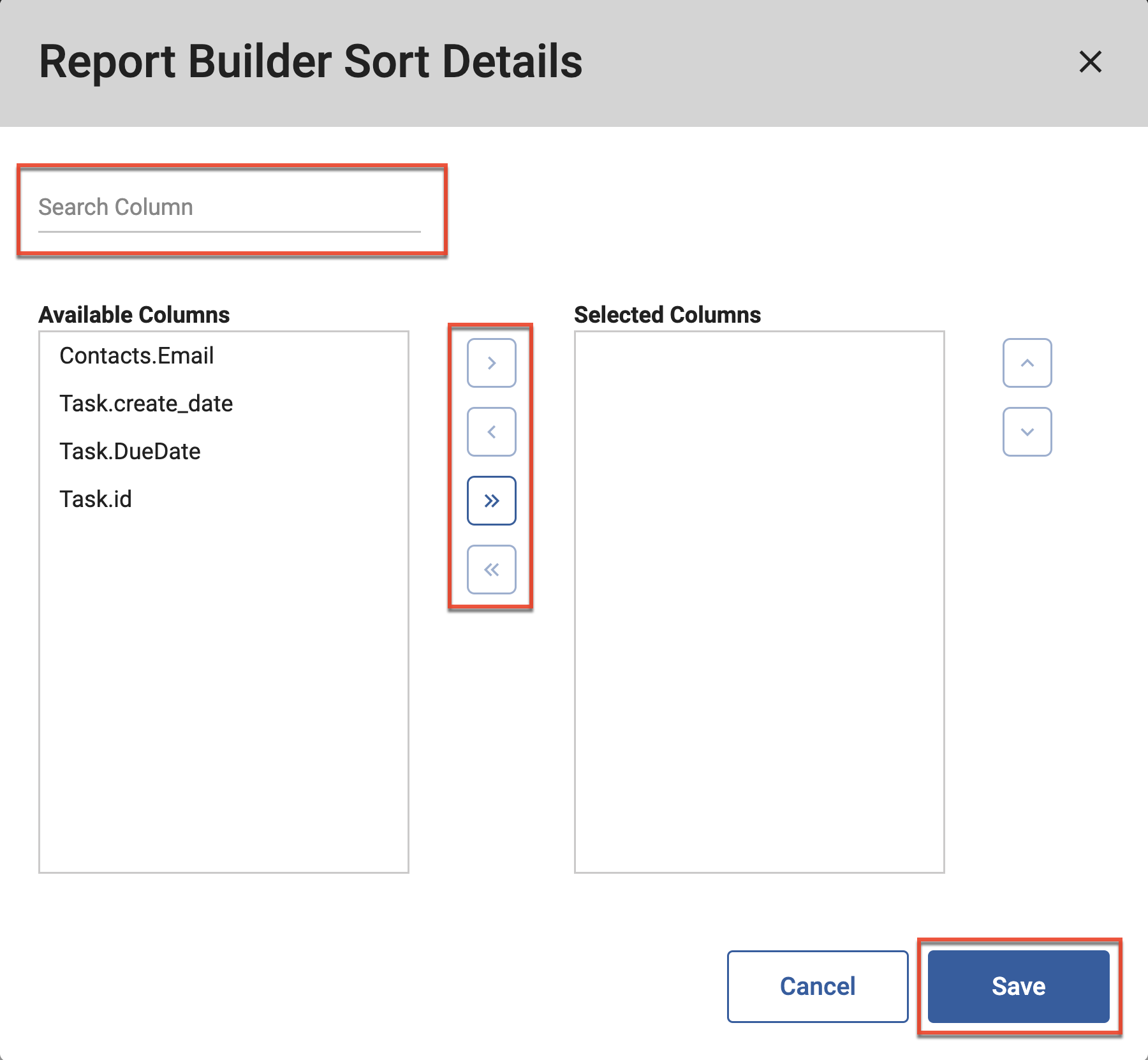Click the move-right single arrow button
The width and height of the screenshot is (1148, 1060).
pos(491,363)
